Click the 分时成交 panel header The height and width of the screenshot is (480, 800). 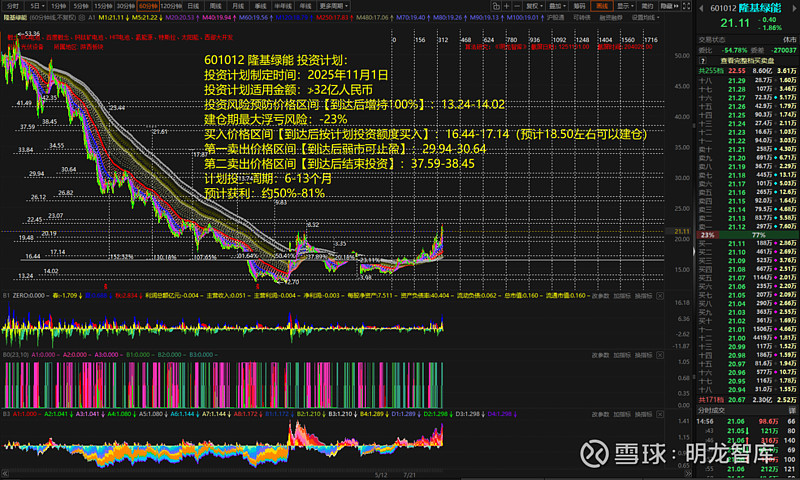pos(709,410)
